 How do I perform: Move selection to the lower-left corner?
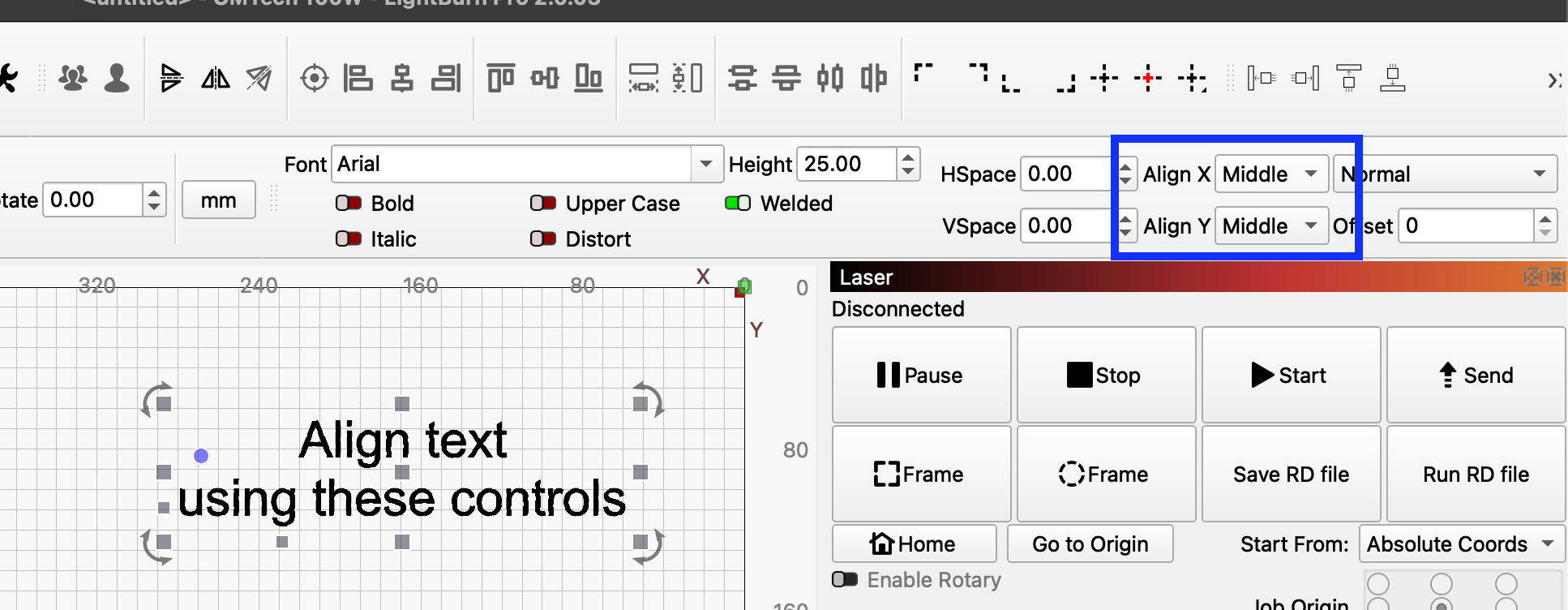click(1011, 83)
